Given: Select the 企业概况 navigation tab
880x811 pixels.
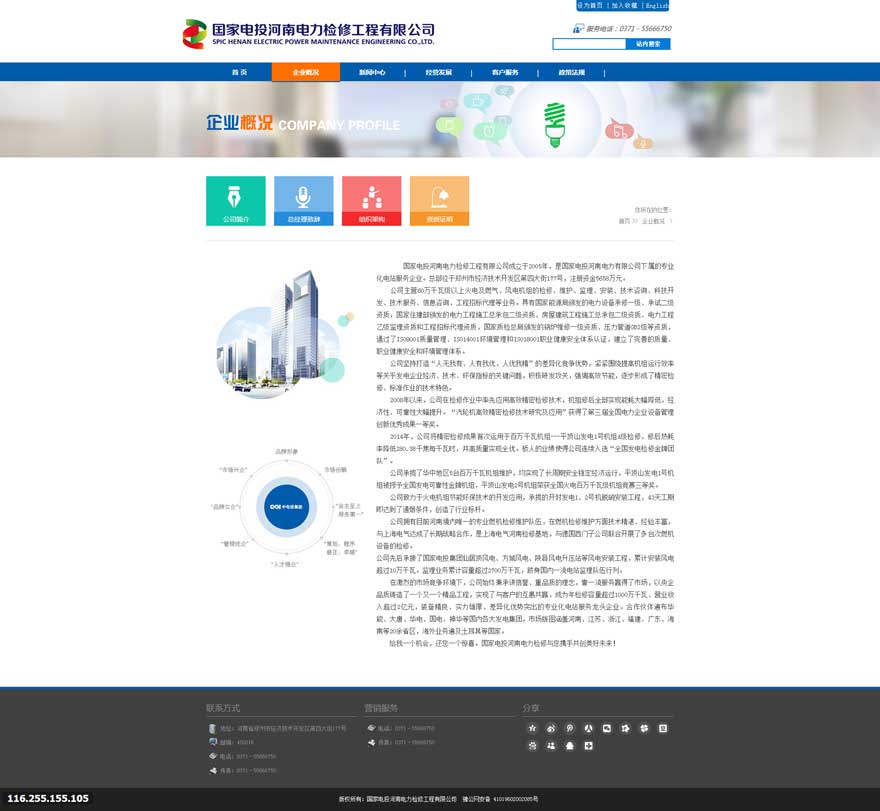Looking at the screenshot, I should pyautogui.click(x=305, y=72).
